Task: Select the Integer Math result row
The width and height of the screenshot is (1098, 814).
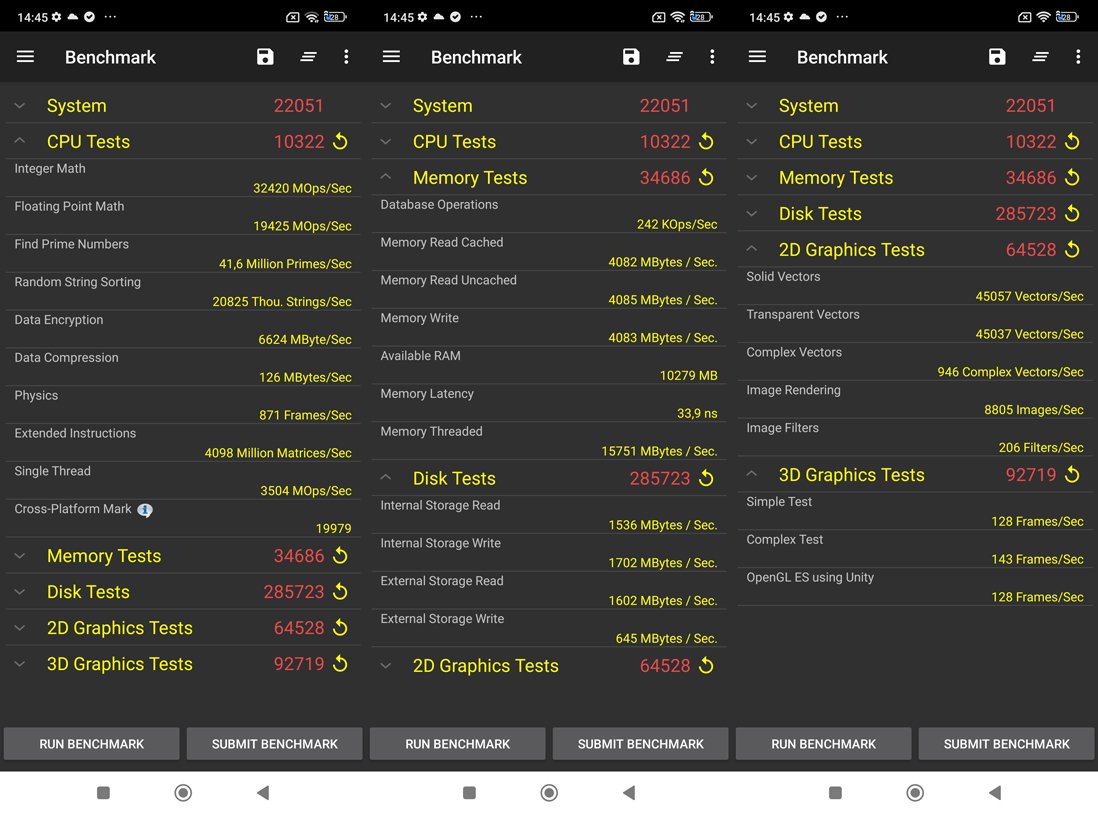Action: (x=183, y=178)
